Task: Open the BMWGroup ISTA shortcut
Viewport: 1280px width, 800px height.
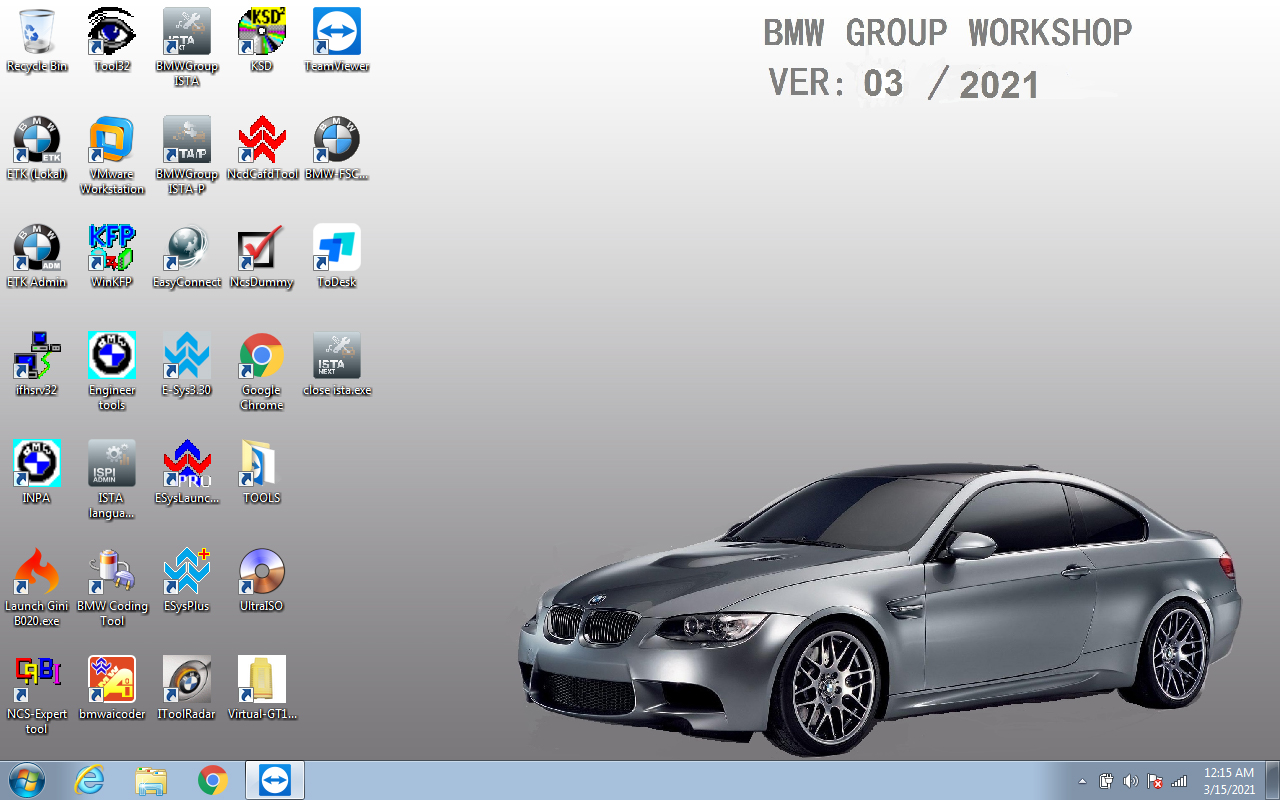Action: point(187,47)
